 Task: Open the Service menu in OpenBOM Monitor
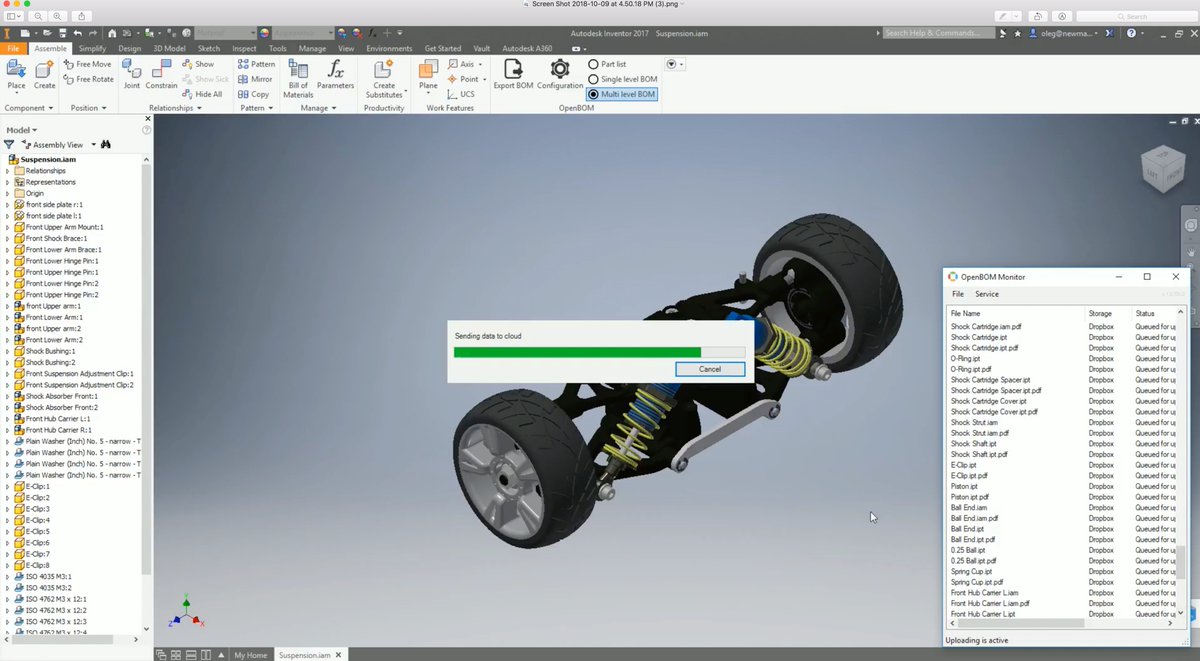[987, 294]
